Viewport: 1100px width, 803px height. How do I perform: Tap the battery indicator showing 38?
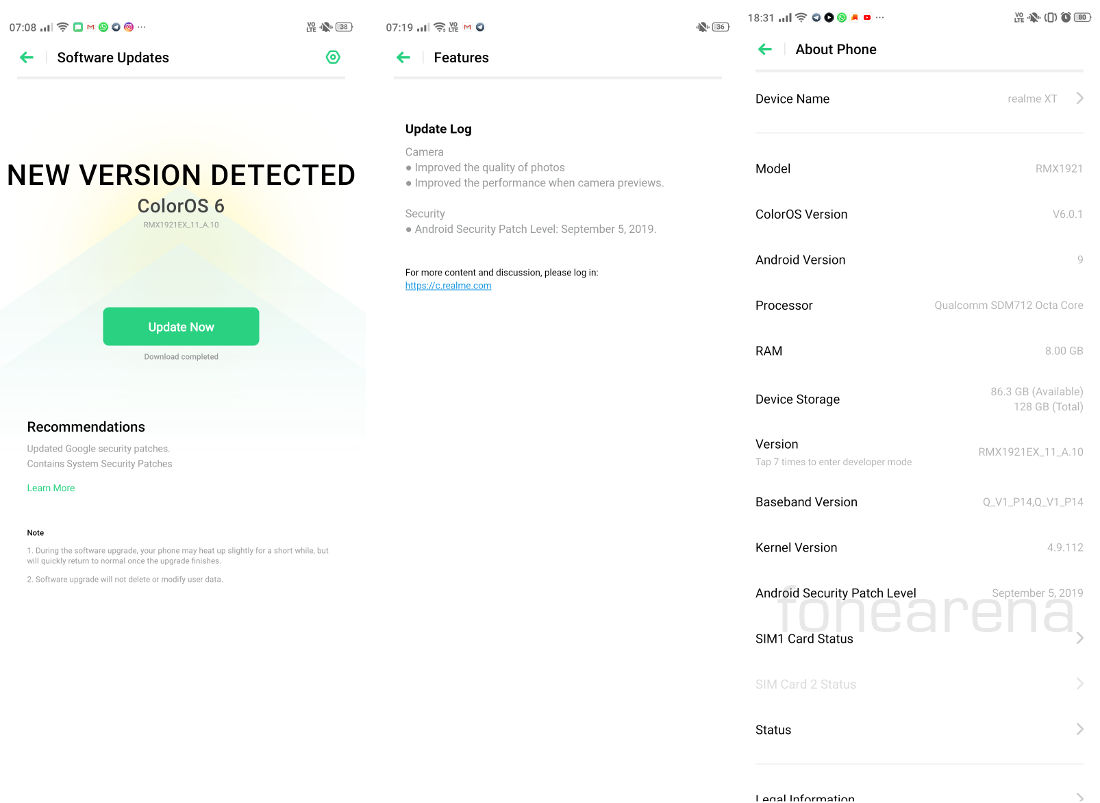tap(344, 27)
